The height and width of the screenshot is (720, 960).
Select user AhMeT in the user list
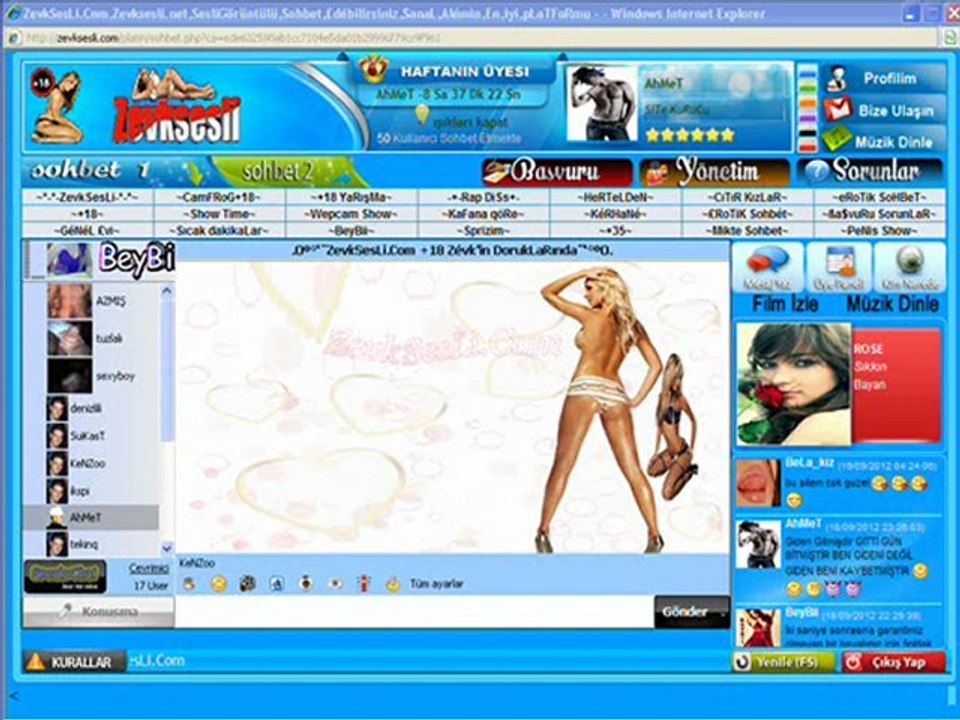[91, 518]
